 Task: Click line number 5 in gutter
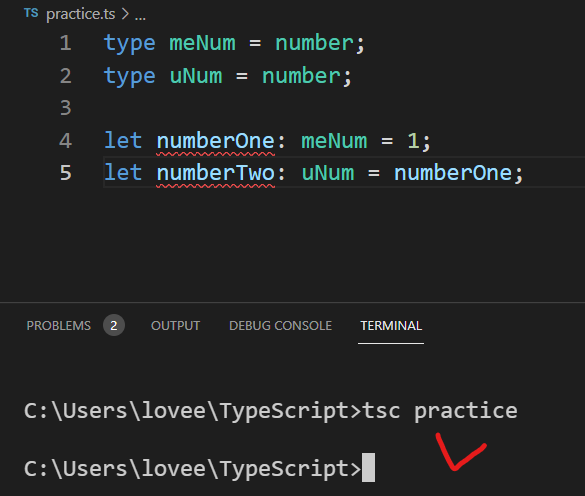tap(65, 173)
